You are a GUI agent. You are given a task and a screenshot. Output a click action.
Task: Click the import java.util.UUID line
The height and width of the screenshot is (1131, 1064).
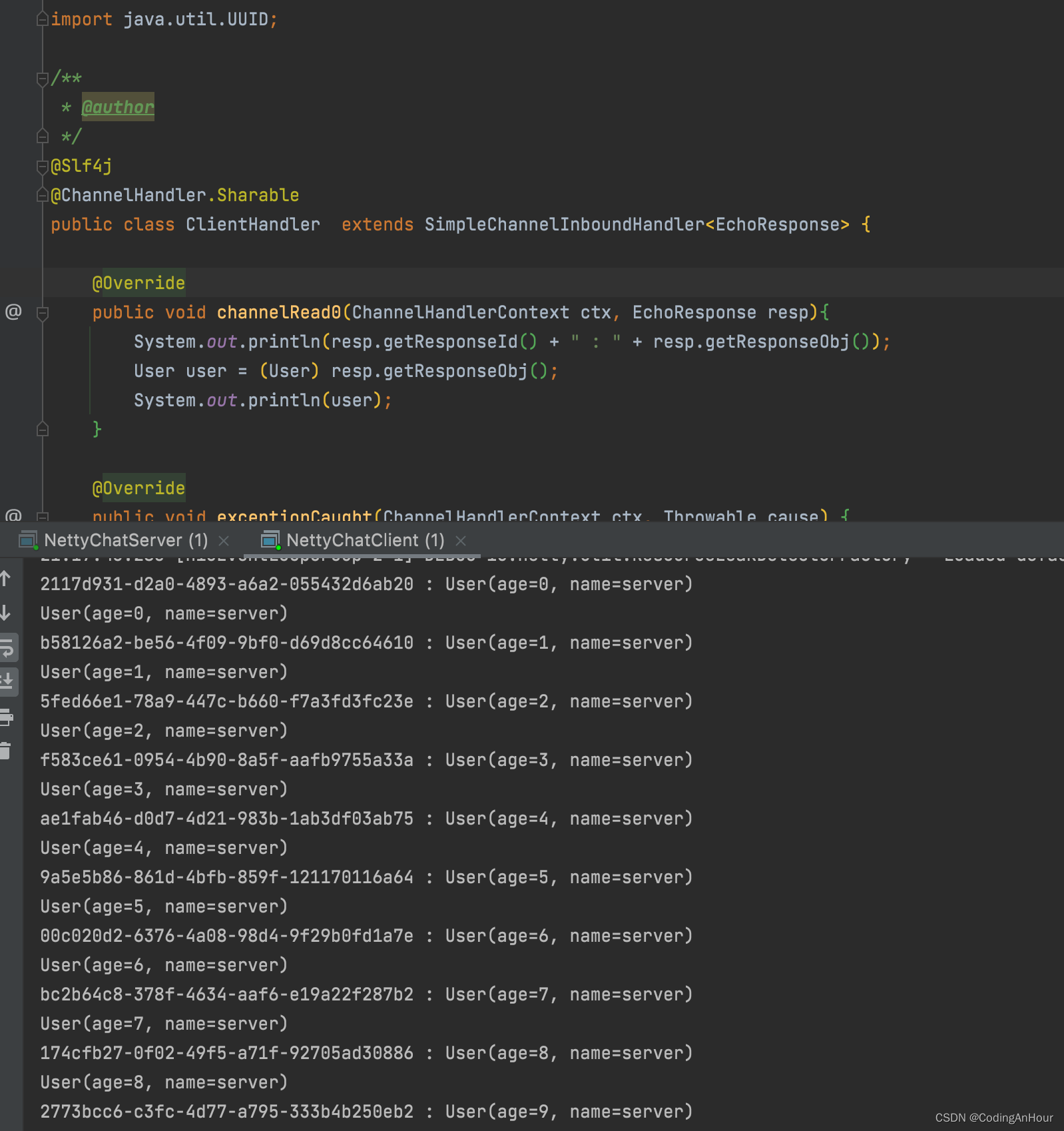164,19
